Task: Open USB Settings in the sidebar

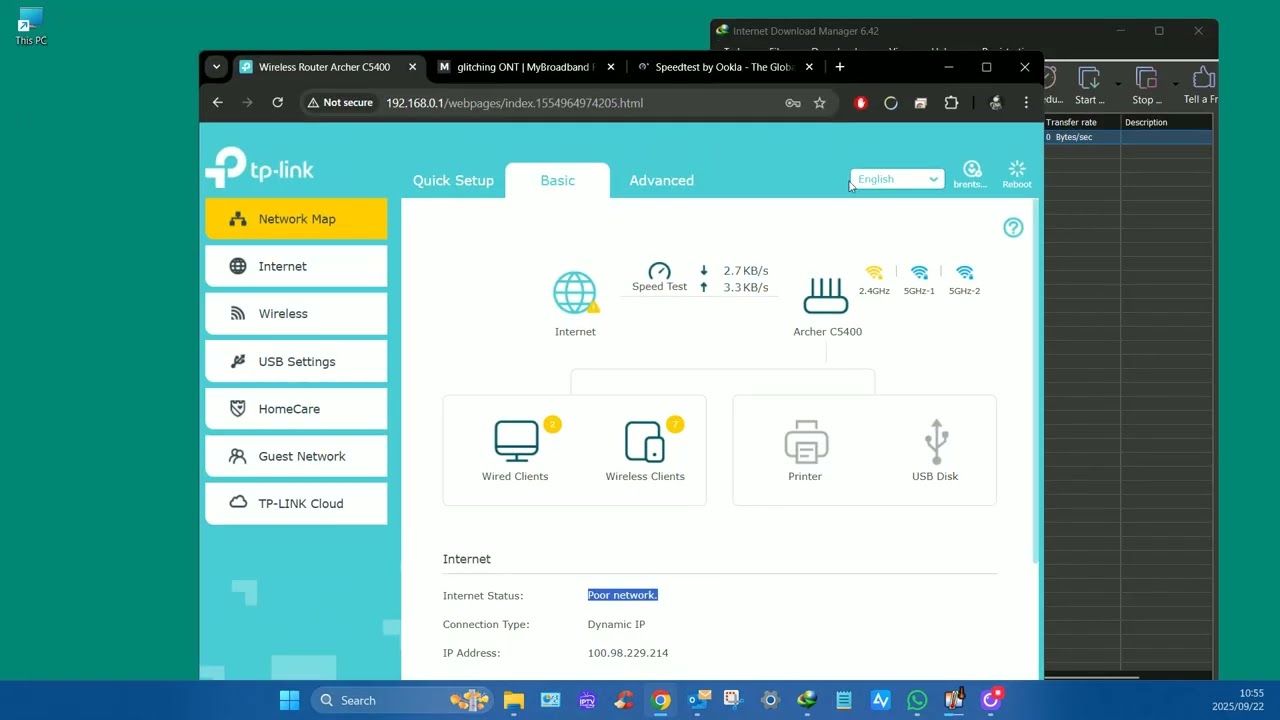Action: coord(296,361)
